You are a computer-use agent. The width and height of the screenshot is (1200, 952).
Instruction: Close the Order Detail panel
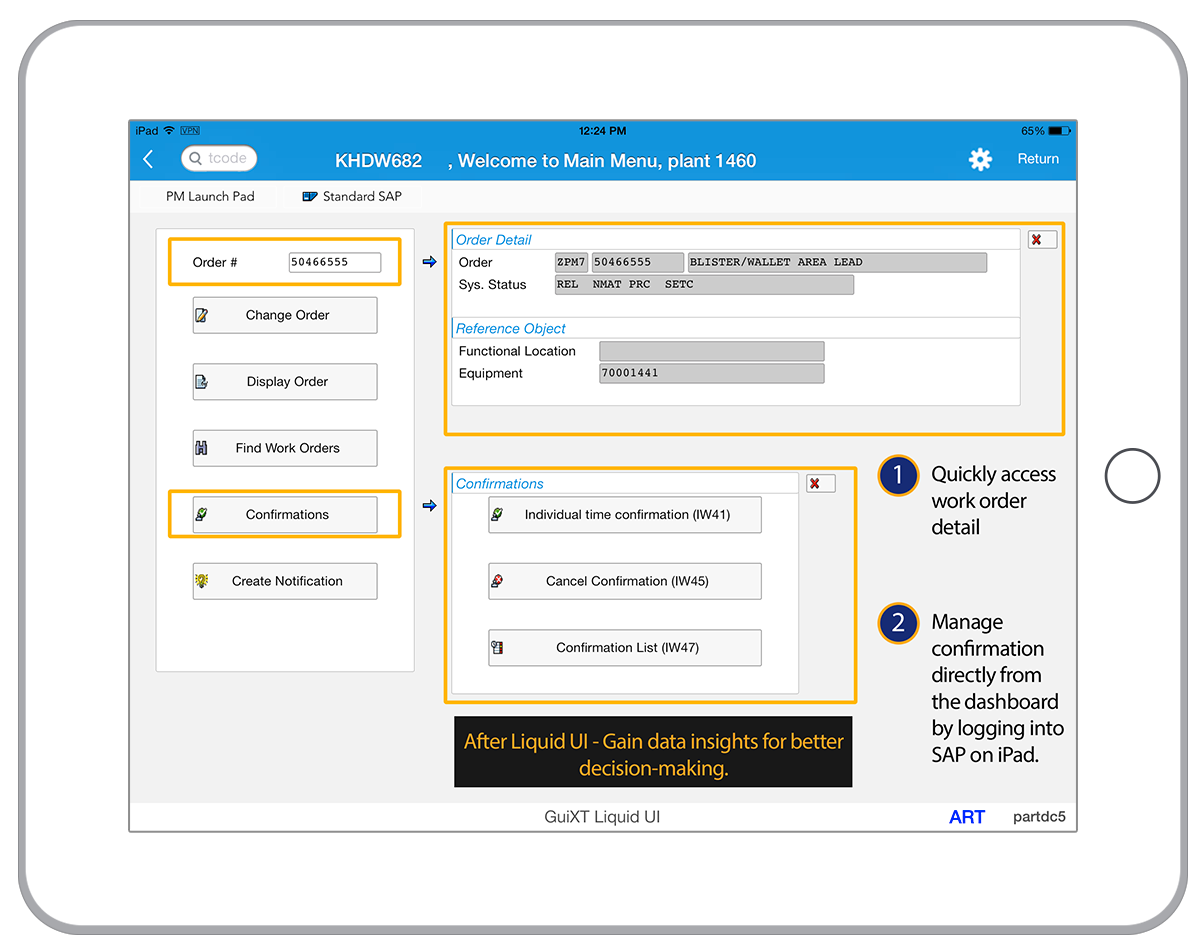coord(1041,240)
